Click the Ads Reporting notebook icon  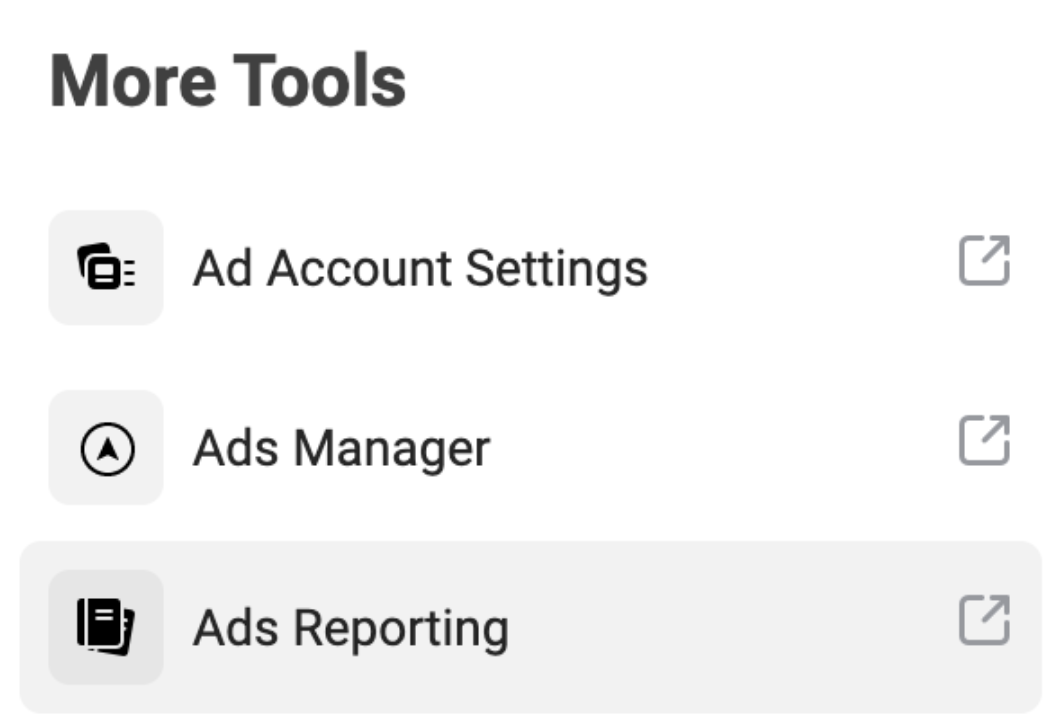[106, 627]
